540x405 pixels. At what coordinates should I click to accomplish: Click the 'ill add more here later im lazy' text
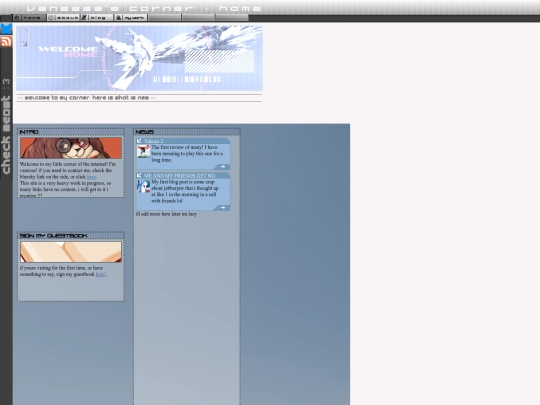[166, 214]
